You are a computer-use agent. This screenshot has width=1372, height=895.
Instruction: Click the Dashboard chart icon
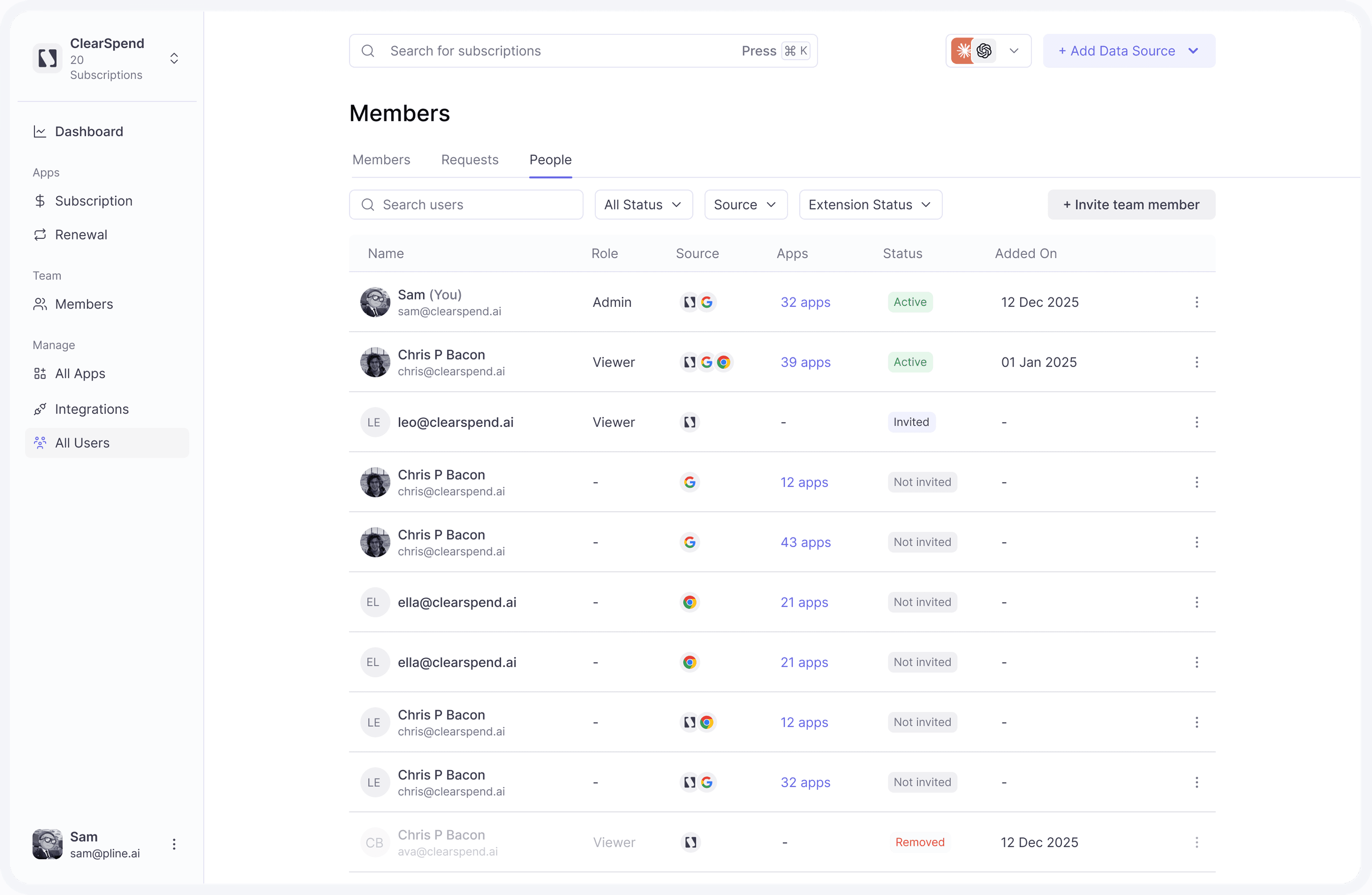40,131
